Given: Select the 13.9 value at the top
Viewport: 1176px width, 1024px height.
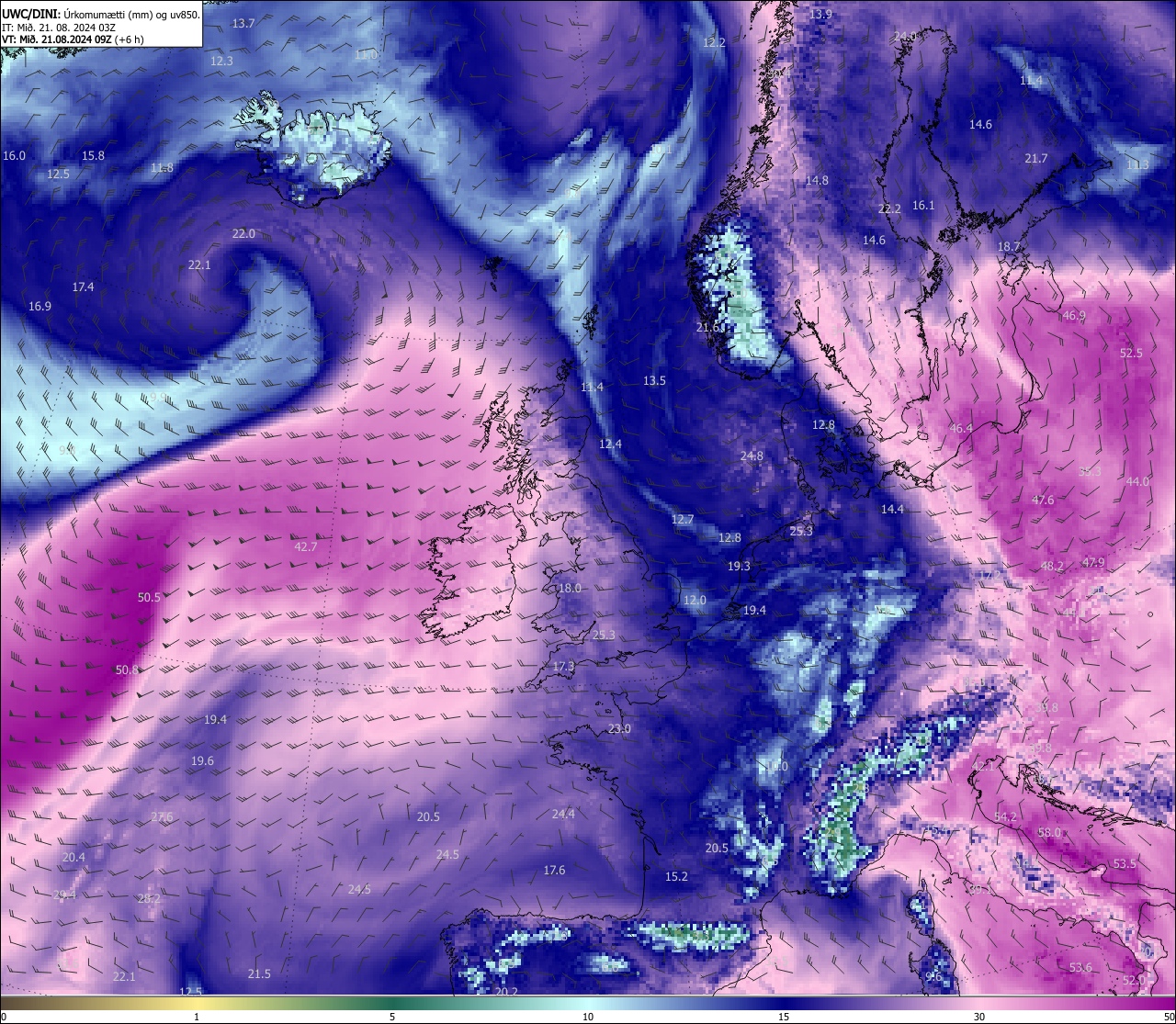Looking at the screenshot, I should (x=820, y=15).
